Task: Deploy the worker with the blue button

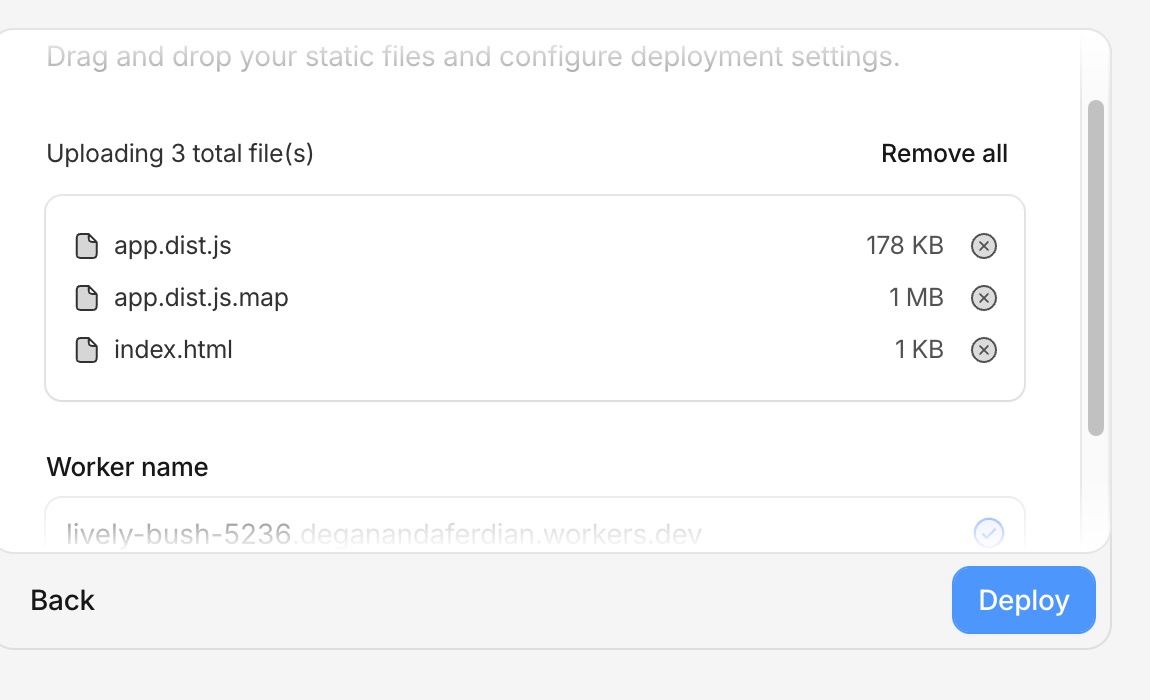Action: [1023, 600]
